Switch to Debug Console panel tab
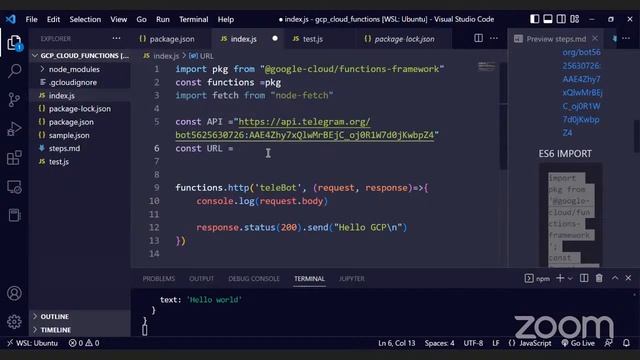Screen dimensions: 640x360 click(x=254, y=278)
